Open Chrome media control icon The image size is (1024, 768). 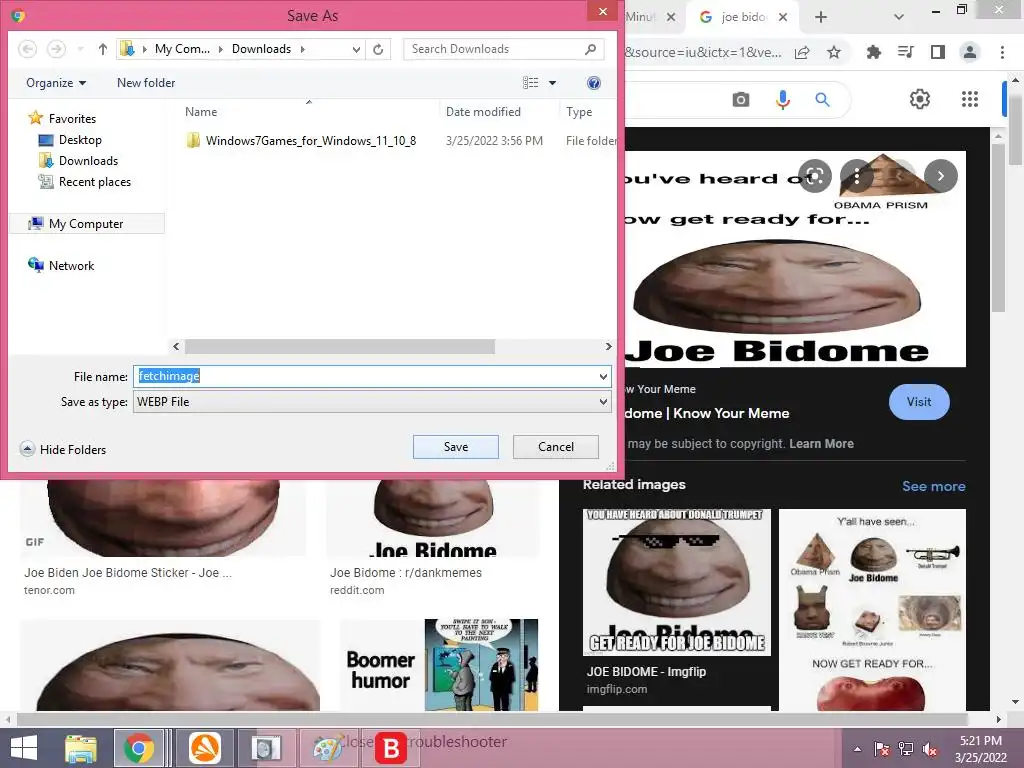[x=906, y=52]
